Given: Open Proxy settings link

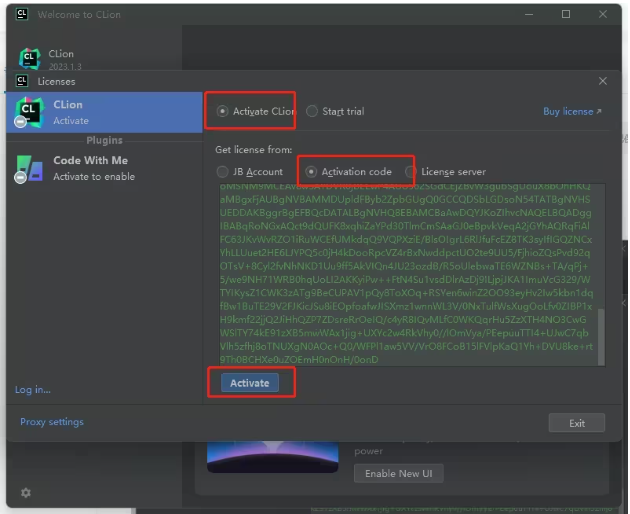Looking at the screenshot, I should point(52,422).
